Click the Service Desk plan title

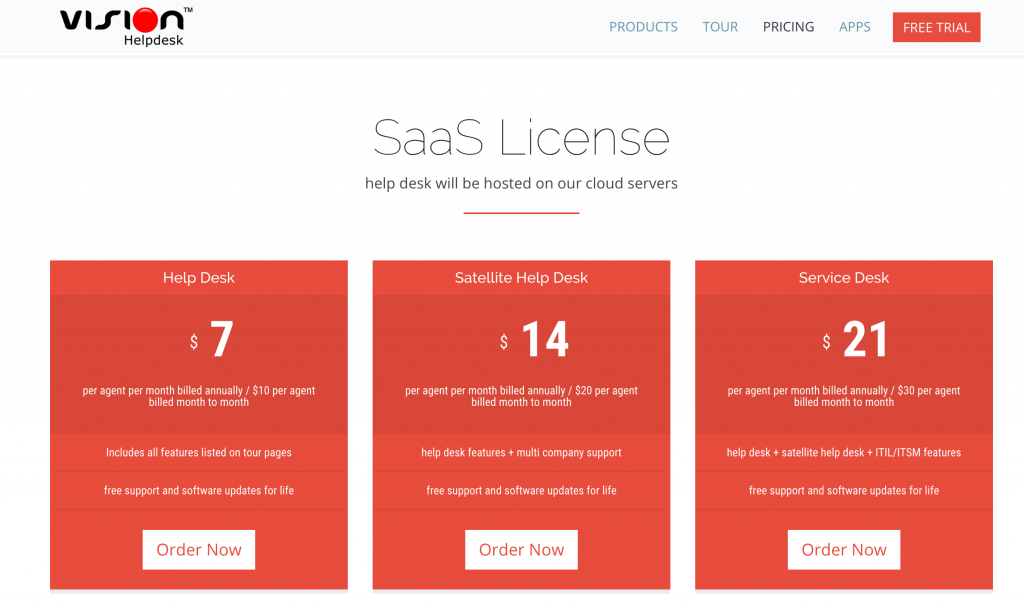pyautogui.click(x=844, y=277)
